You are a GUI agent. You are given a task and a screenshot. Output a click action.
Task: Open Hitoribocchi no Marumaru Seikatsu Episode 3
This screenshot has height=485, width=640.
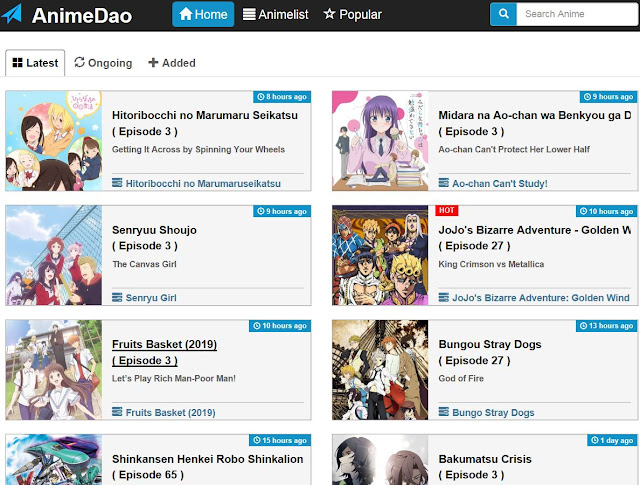tap(205, 123)
